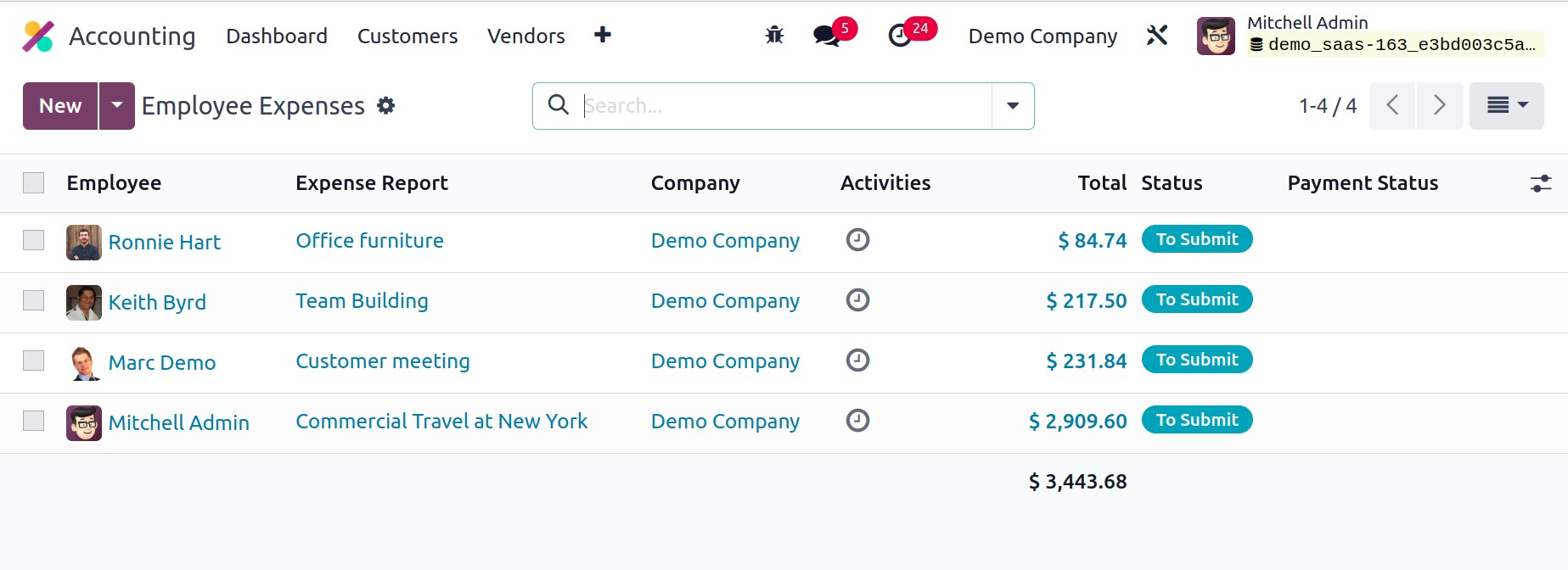Expand the search options dropdown arrow
Screen dimensions: 1568x570
pos(1013,106)
